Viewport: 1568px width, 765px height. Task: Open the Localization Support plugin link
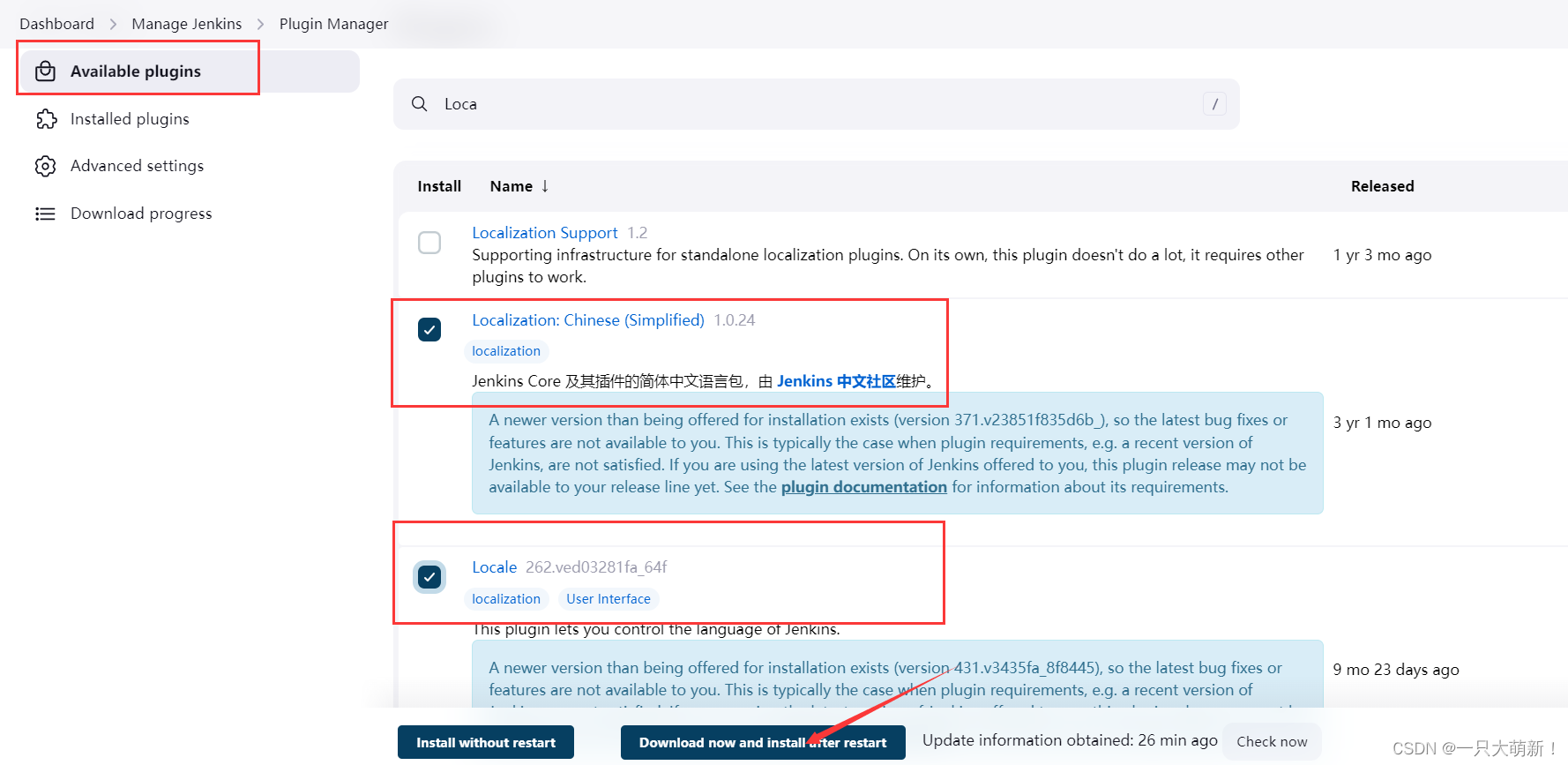click(545, 233)
